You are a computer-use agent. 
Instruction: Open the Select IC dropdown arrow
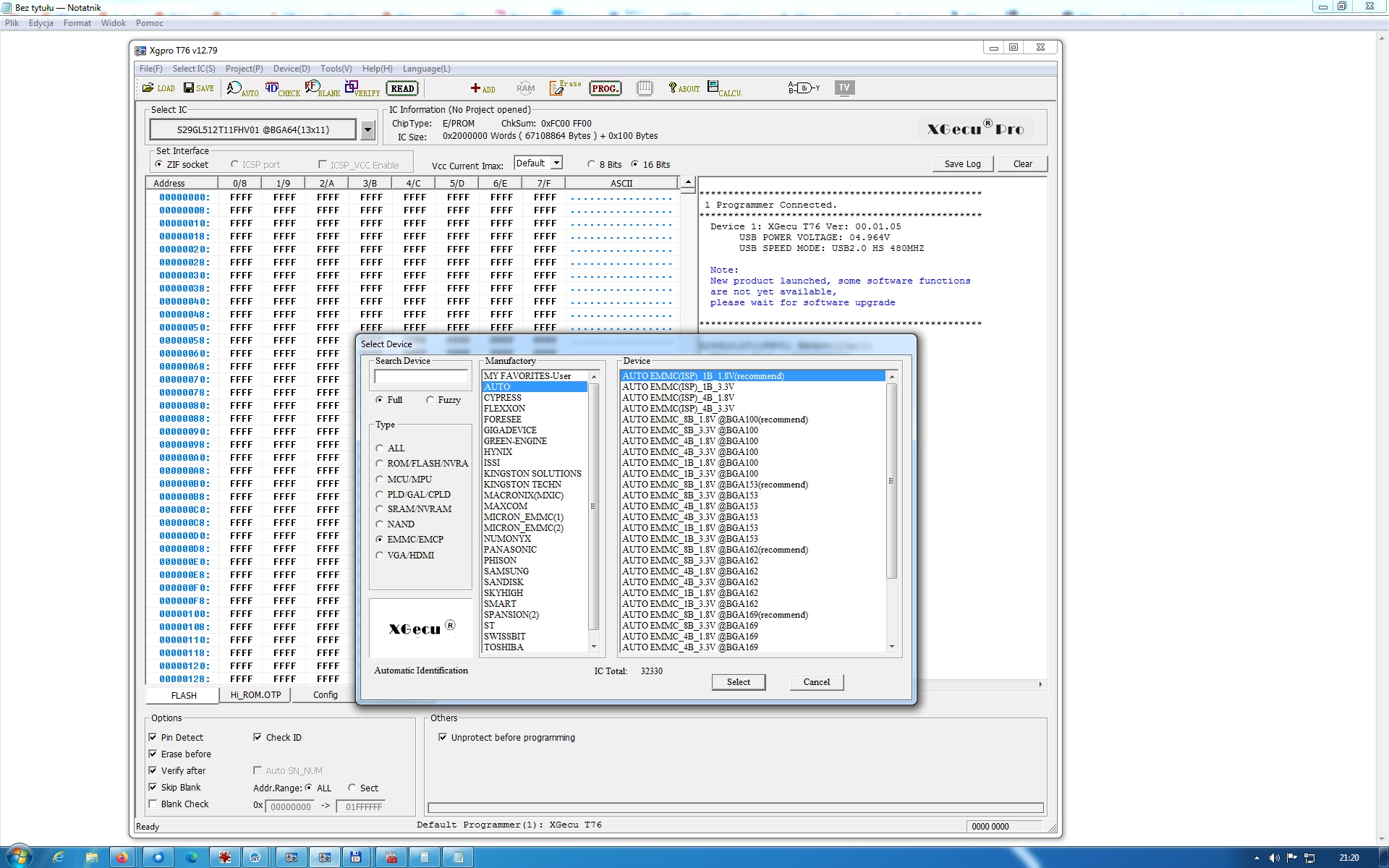[x=368, y=130]
